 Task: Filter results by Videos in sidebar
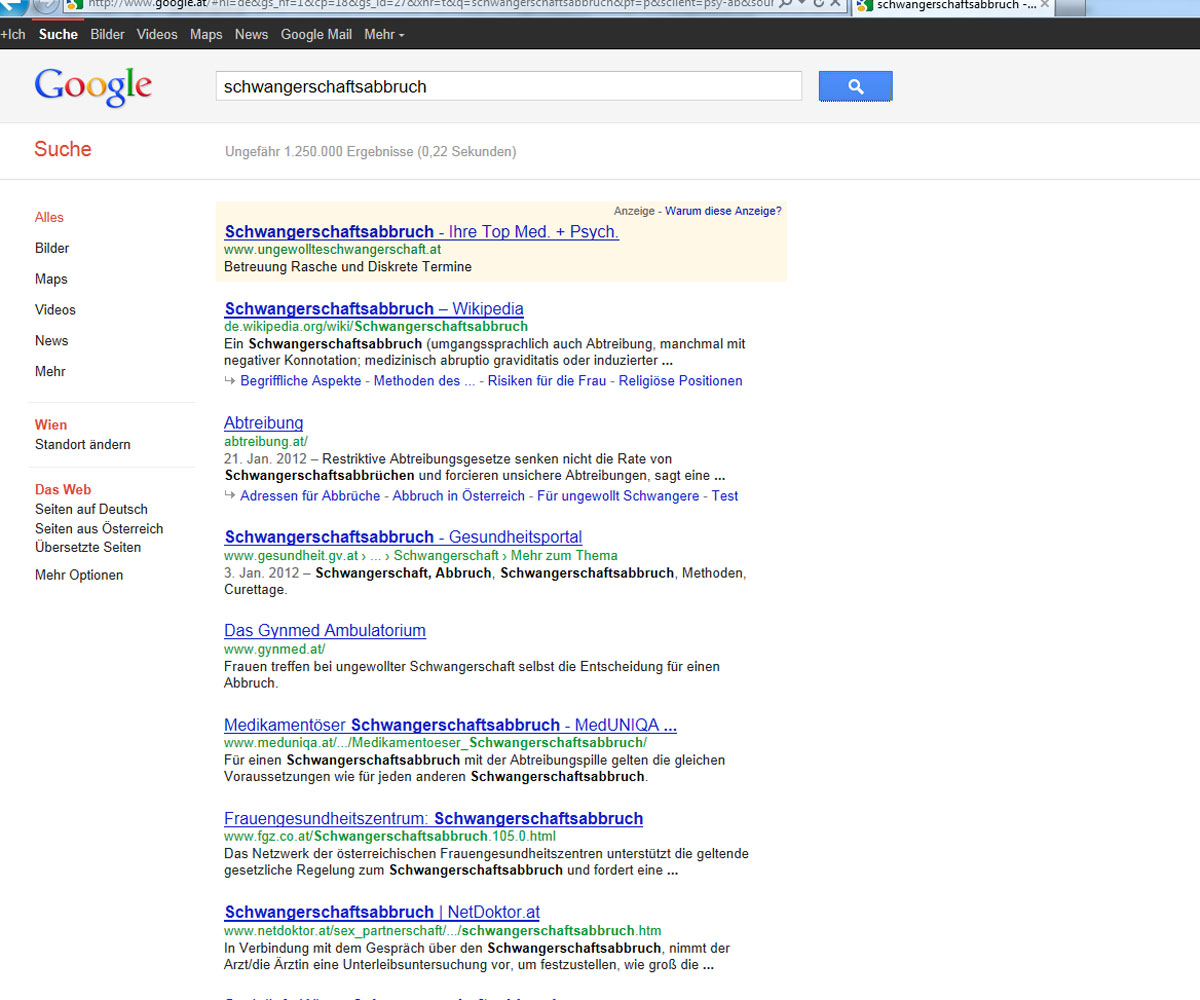[x=55, y=310]
